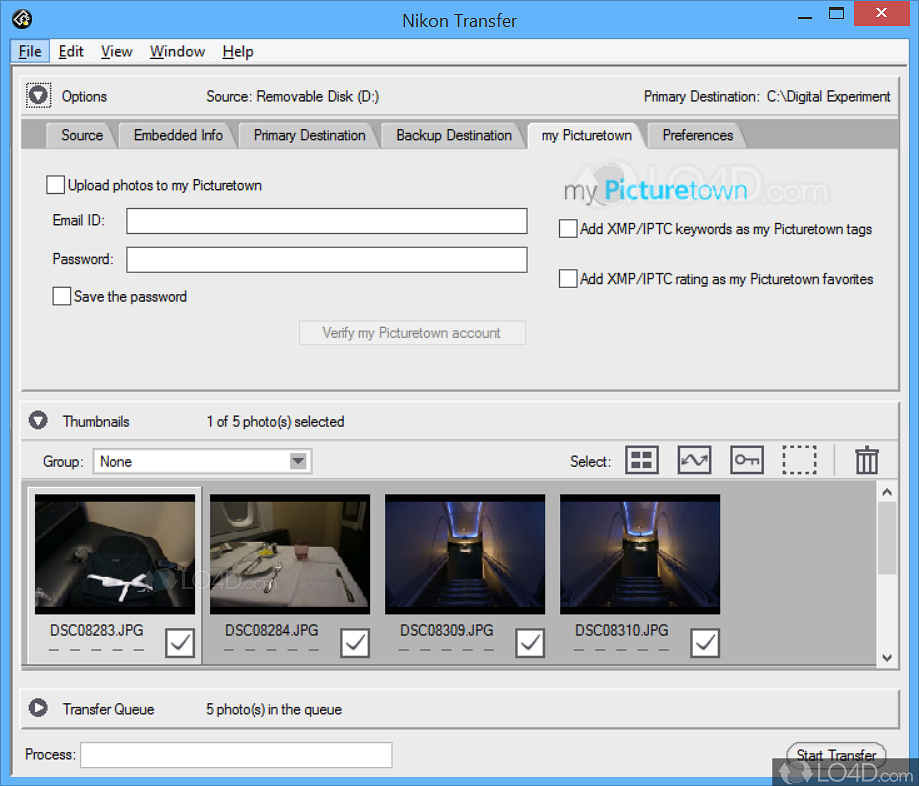Click the trash can delete icon
919x786 pixels.
tap(866, 460)
